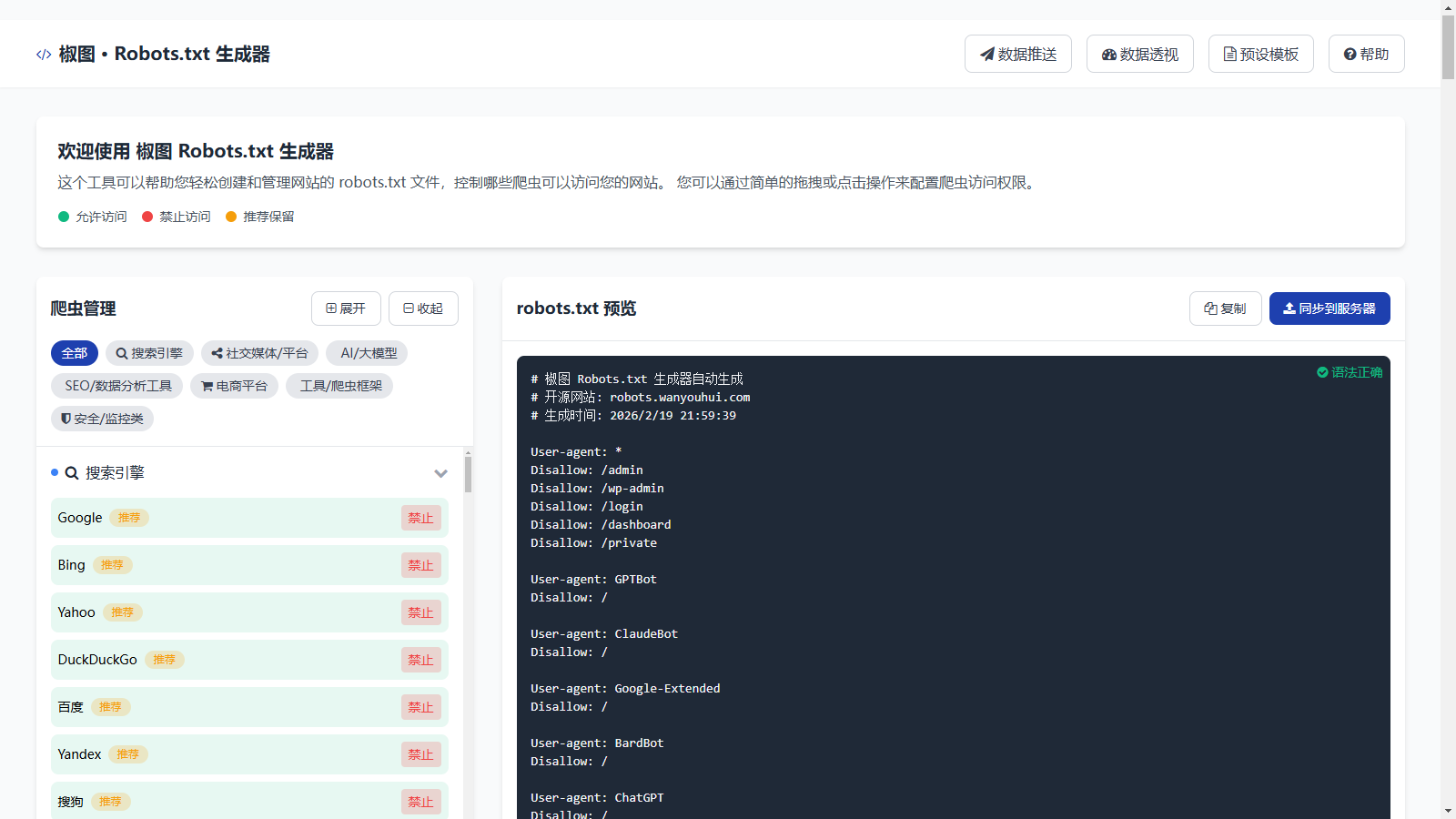Viewport: 1456px width, 819px height.
Task: Toggle the 禁止 button for Bing
Action: click(x=420, y=565)
